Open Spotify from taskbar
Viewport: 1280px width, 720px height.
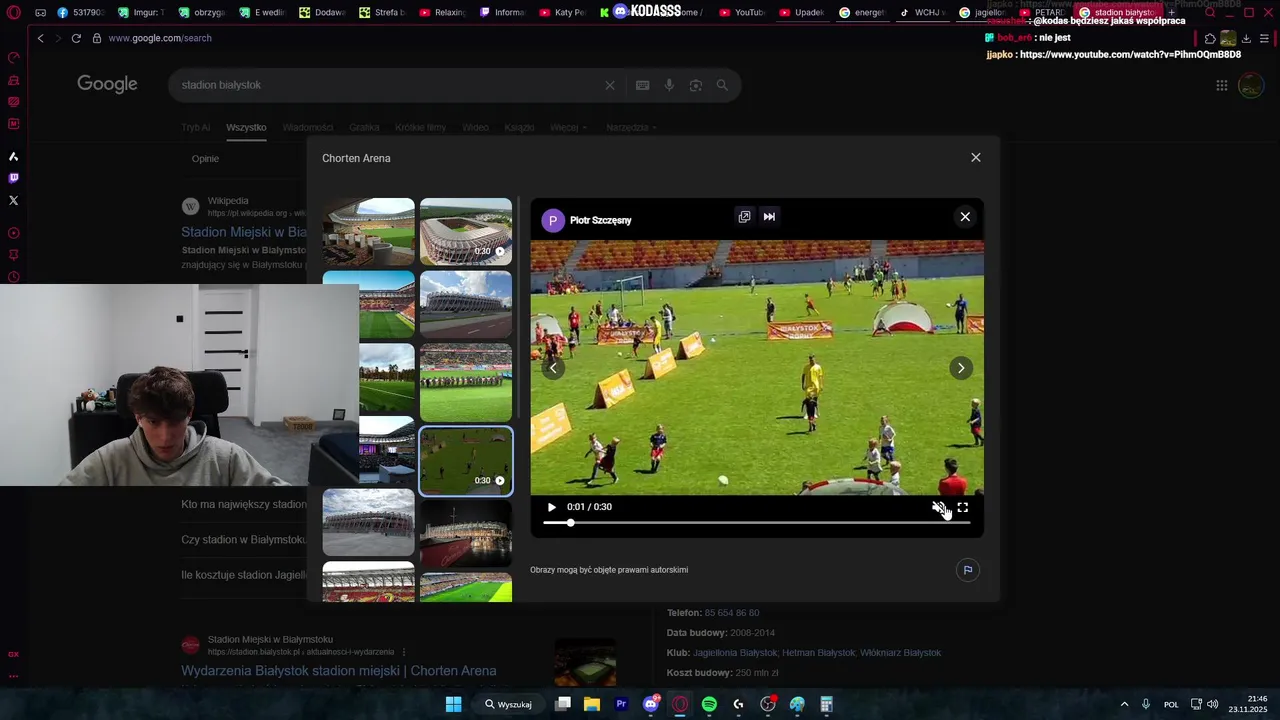click(x=709, y=704)
